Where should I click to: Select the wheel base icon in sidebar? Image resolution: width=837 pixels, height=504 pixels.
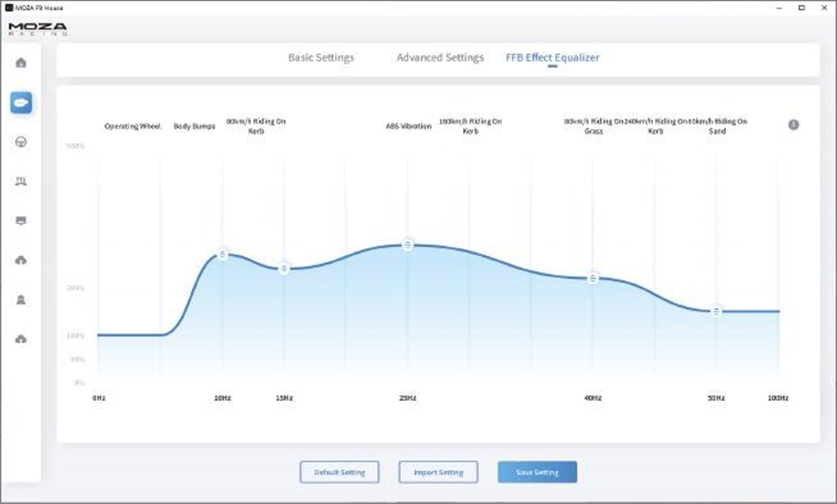pos(21,103)
